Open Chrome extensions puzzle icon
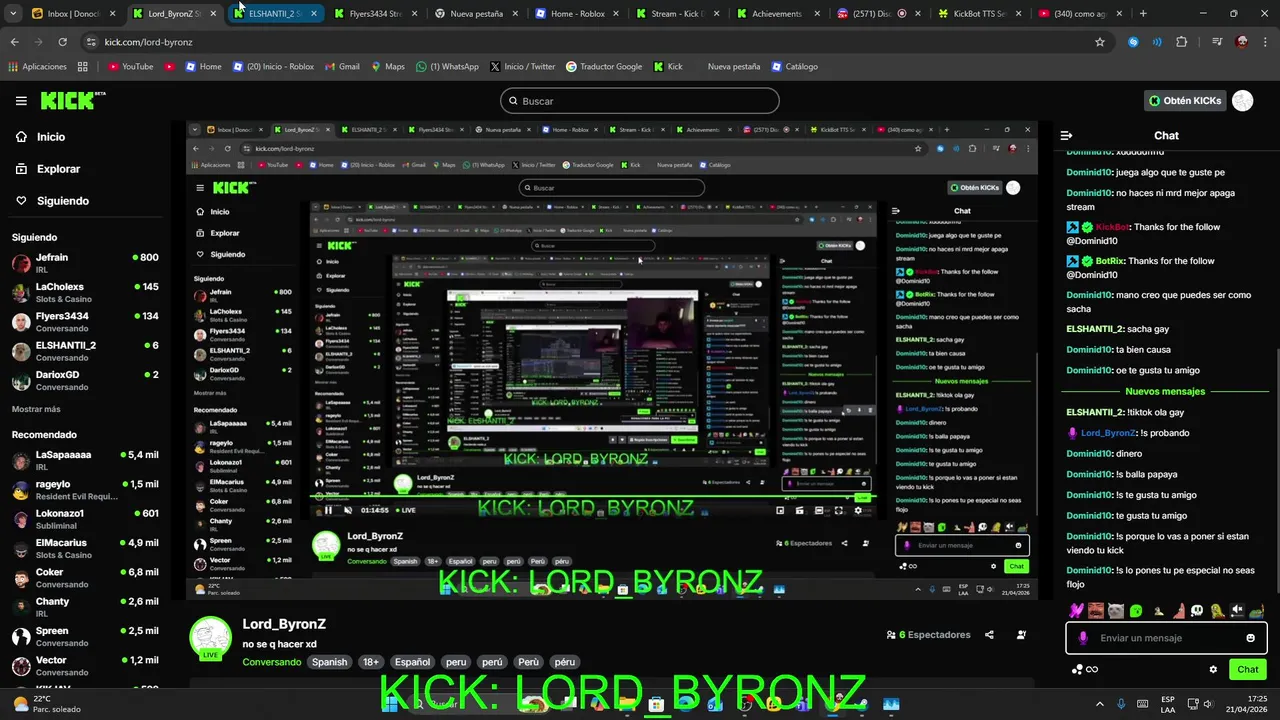Screen dimensions: 1280x720 coord(1182,42)
